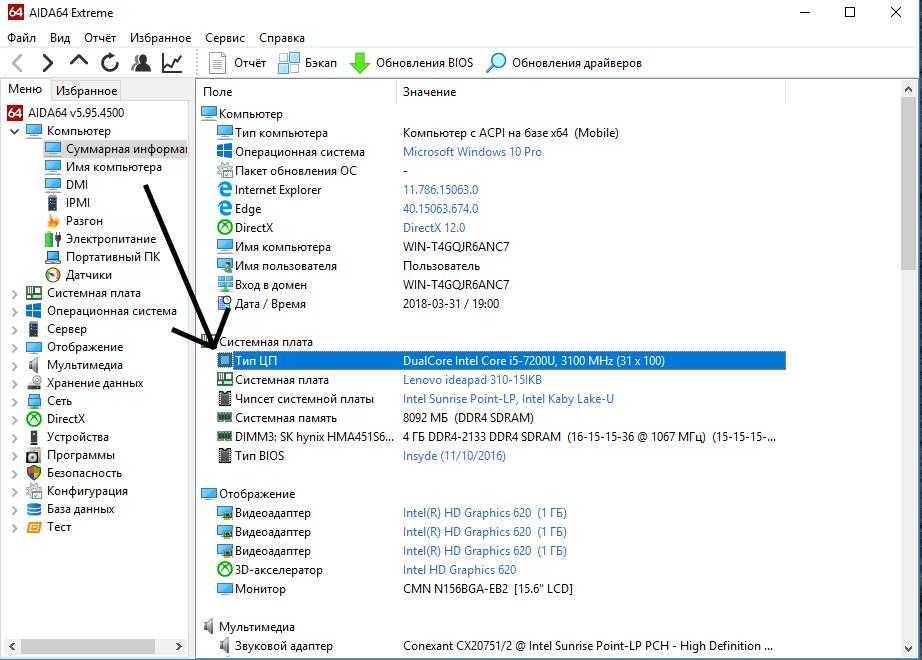922x660 pixels.
Task: Select the IPMI tree item
Action: (68, 203)
